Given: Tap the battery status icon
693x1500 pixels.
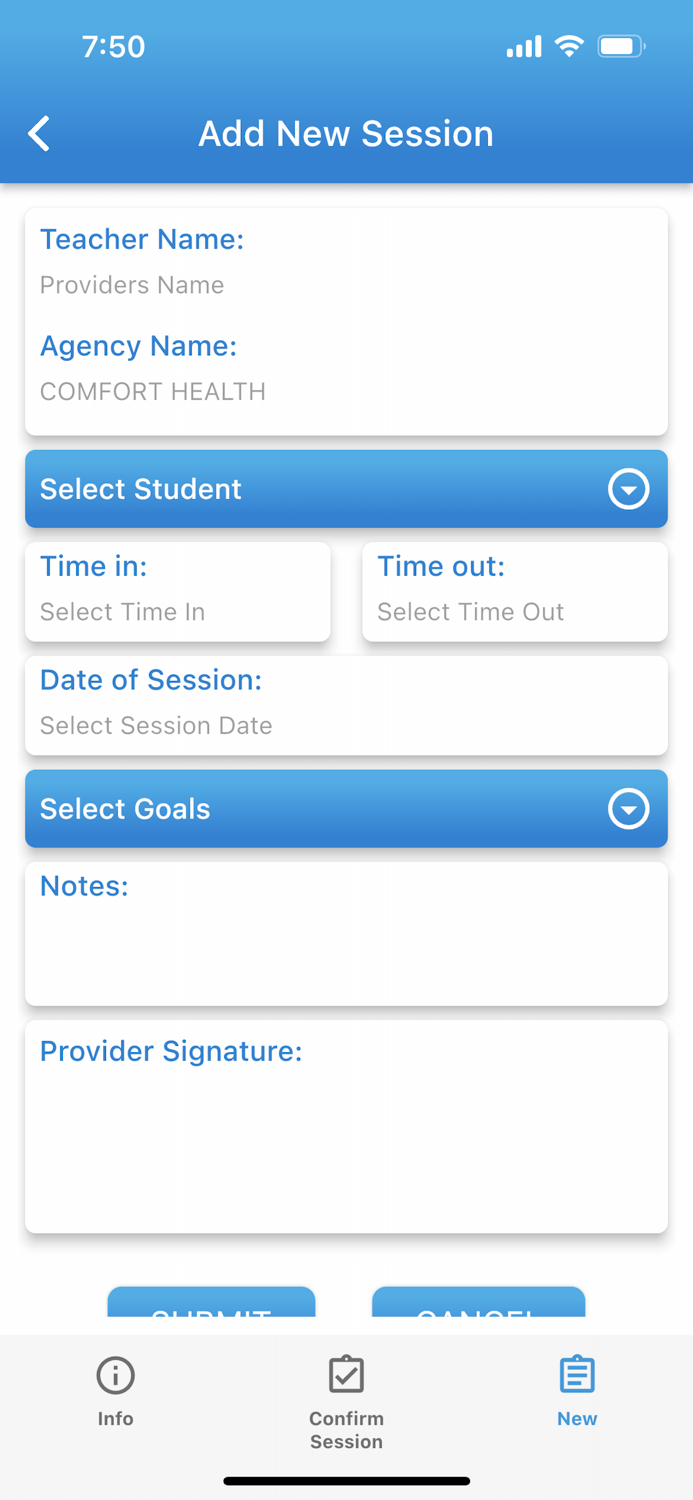Looking at the screenshot, I should pyautogui.click(x=621, y=46).
